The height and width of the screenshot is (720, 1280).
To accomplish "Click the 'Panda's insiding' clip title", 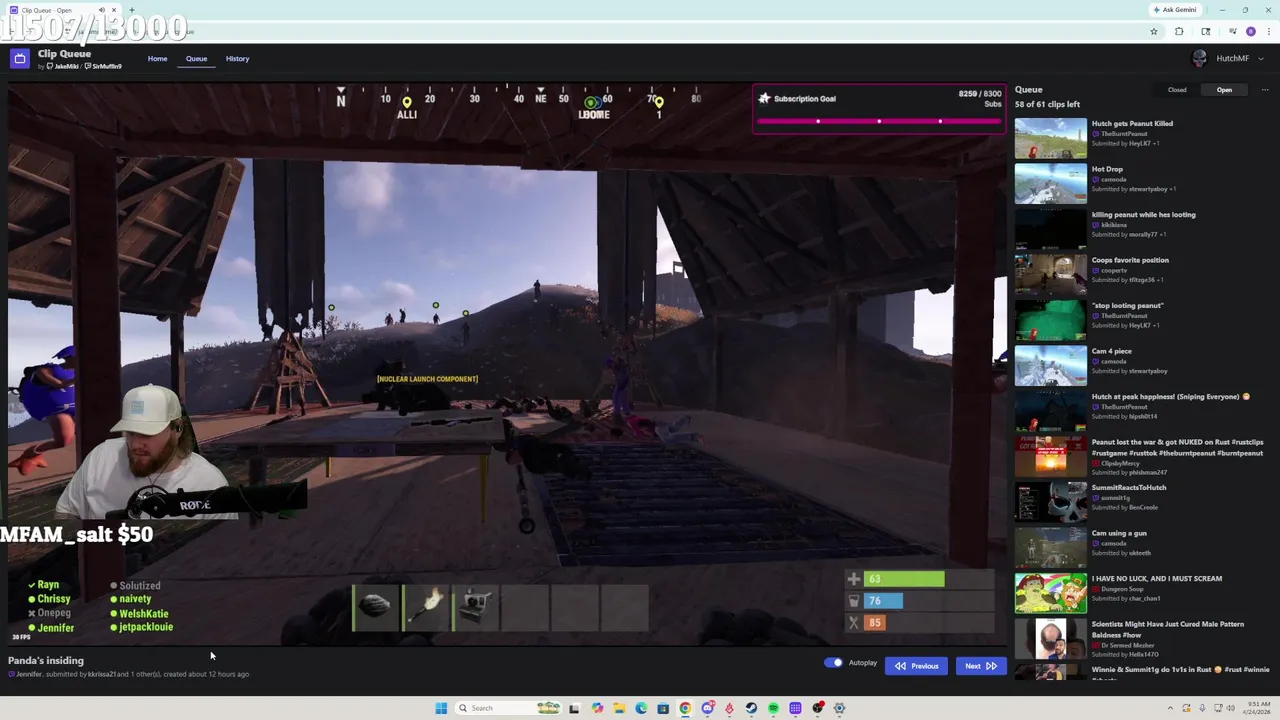I will tap(46, 661).
